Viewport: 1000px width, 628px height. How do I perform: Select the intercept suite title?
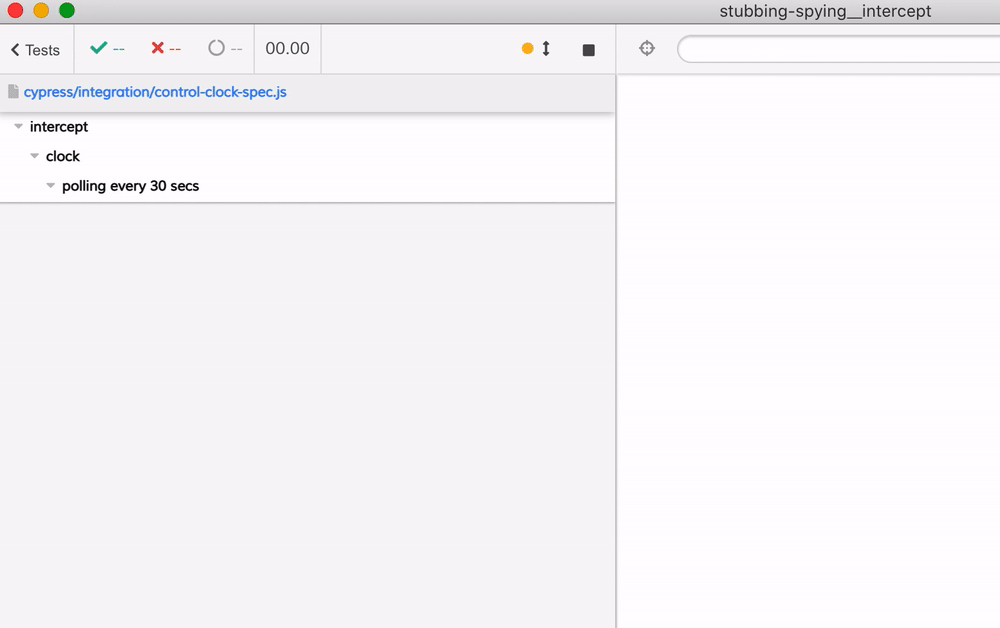tap(59, 127)
